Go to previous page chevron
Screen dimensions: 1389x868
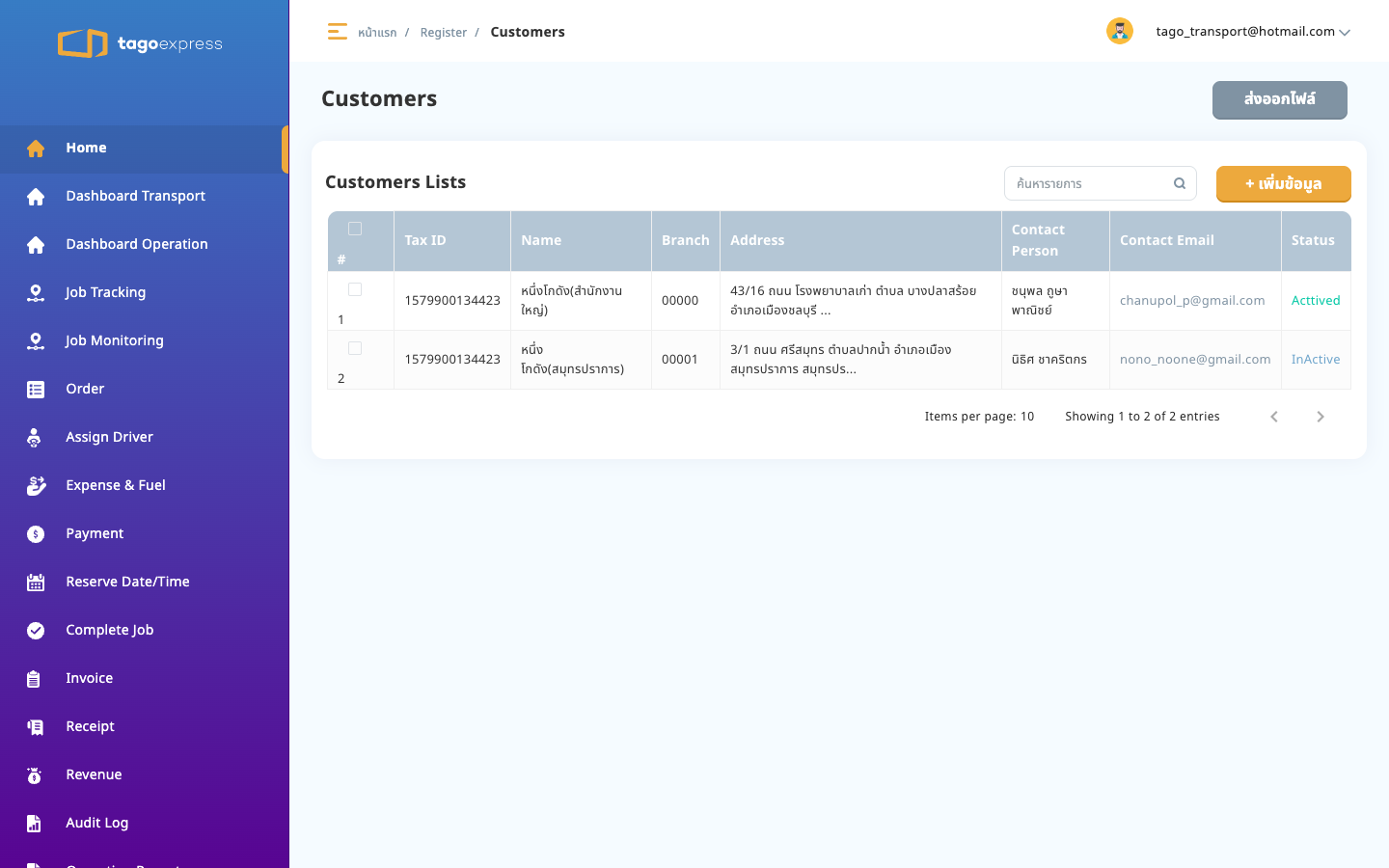[x=1274, y=417]
